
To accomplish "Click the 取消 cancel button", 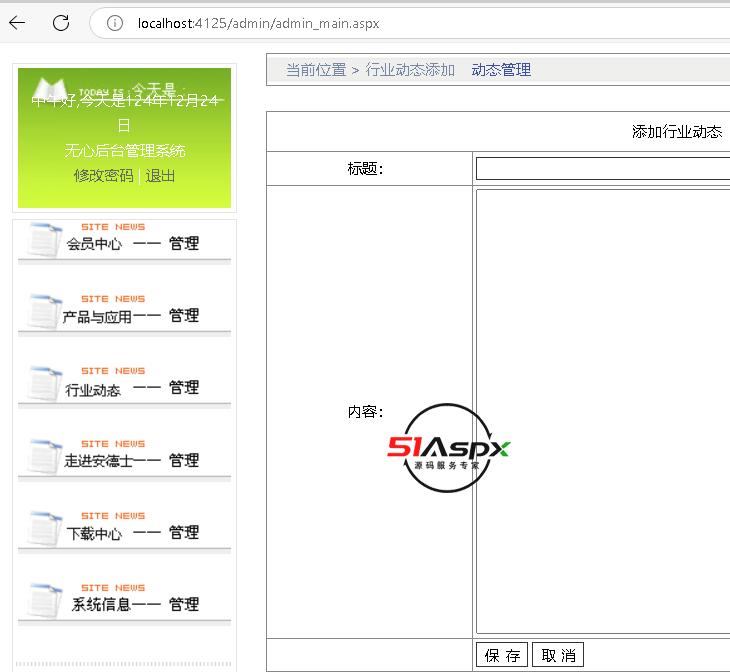I will (x=558, y=655).
